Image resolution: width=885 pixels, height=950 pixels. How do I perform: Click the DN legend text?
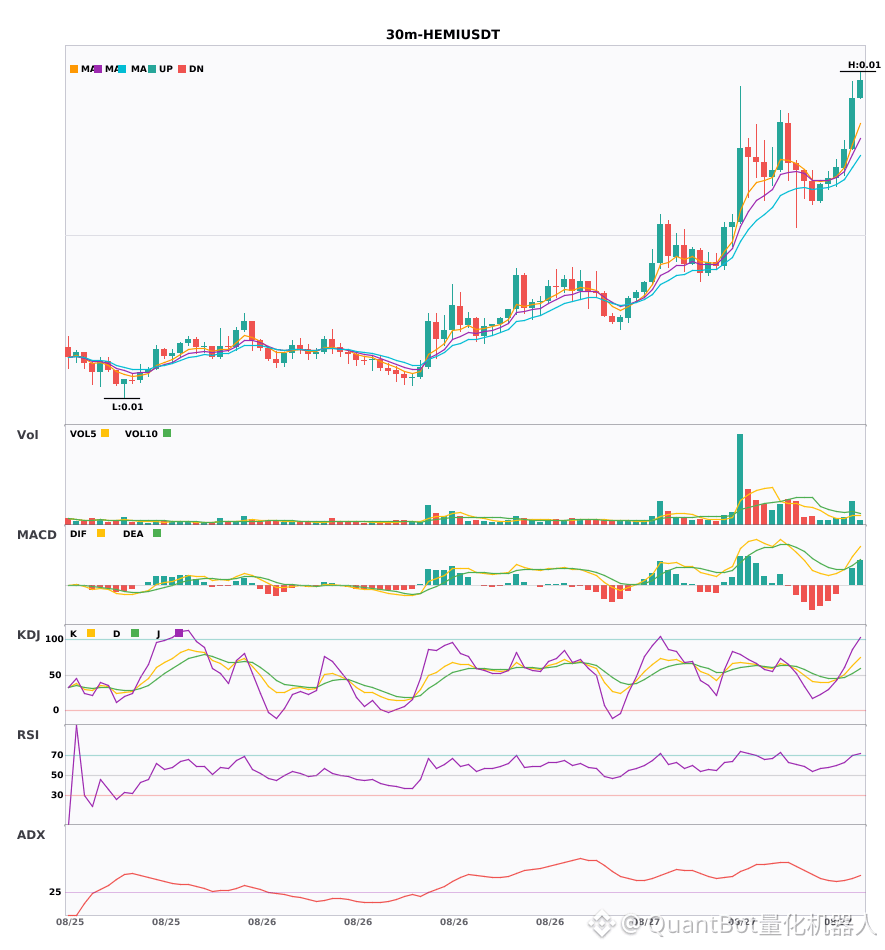click(x=196, y=69)
